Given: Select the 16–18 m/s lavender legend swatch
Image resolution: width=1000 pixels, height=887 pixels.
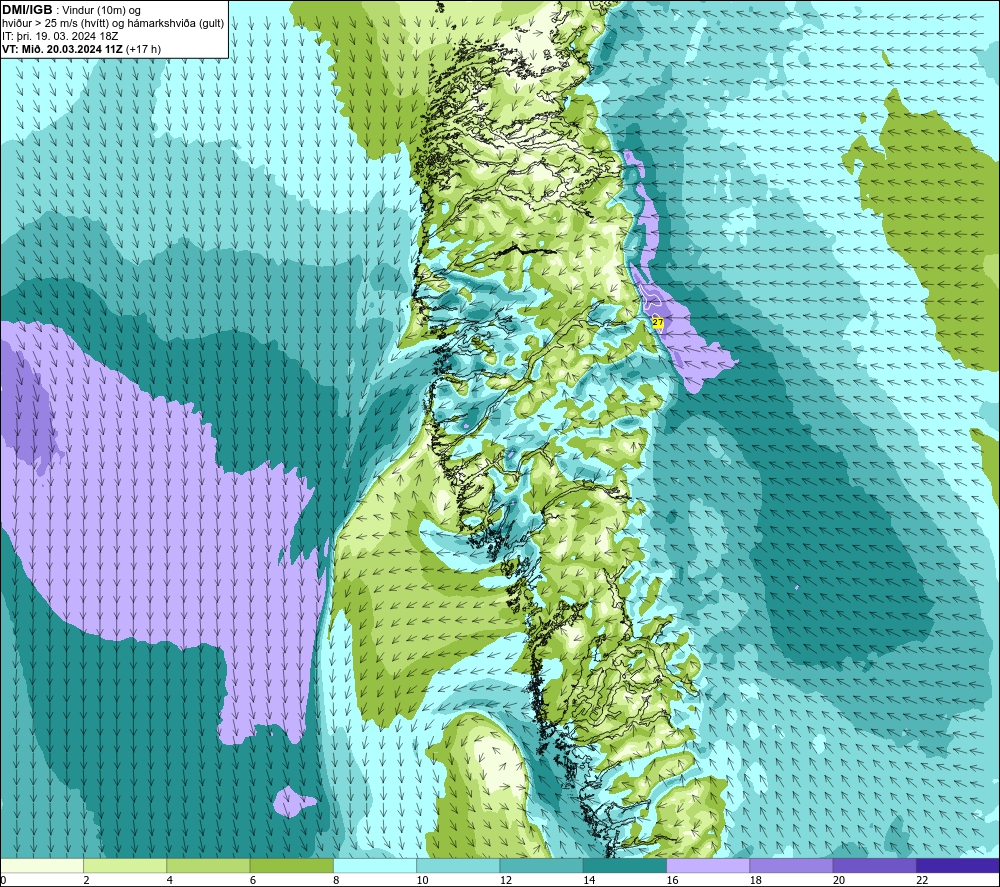Looking at the screenshot, I should [x=708, y=865].
